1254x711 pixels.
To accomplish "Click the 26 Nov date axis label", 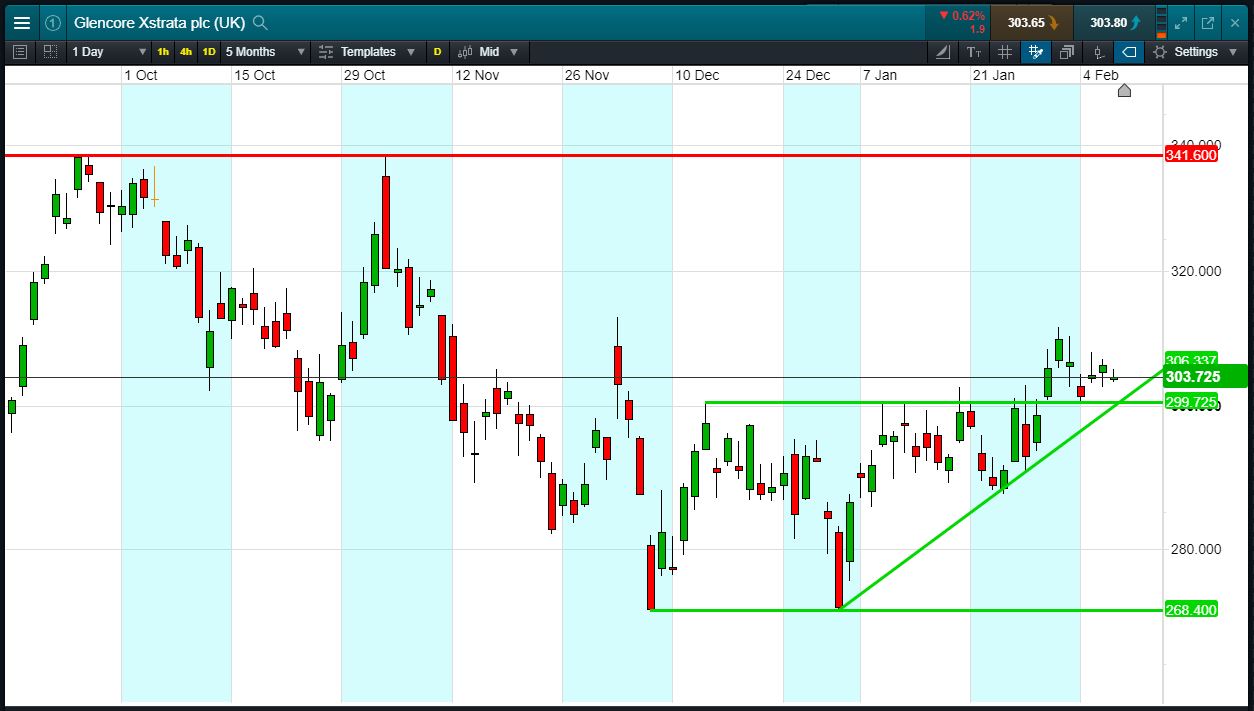I will (x=586, y=75).
